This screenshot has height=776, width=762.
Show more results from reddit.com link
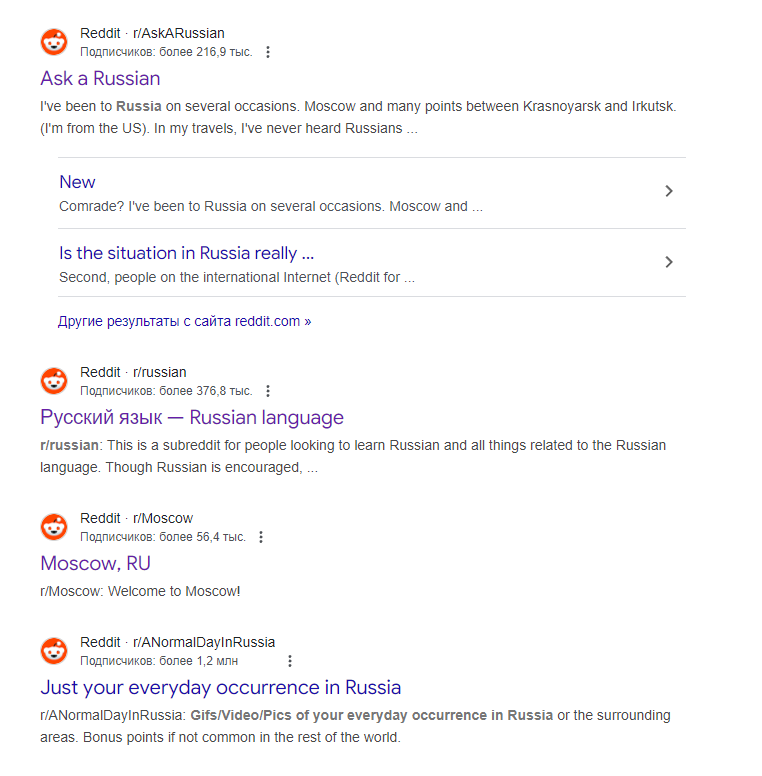185,322
